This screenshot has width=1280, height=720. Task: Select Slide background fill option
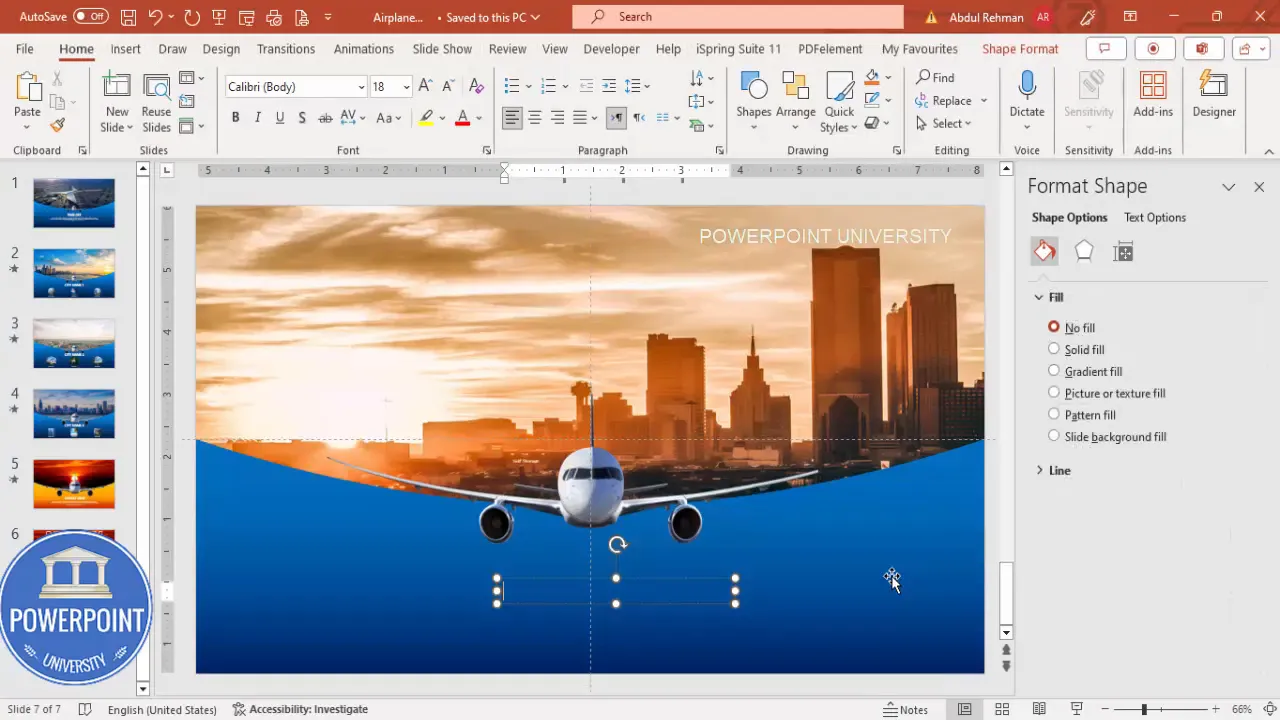pos(1053,436)
